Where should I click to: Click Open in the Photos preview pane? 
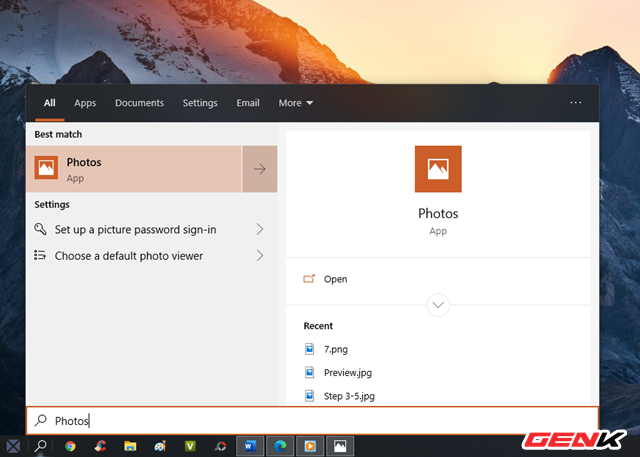point(335,279)
